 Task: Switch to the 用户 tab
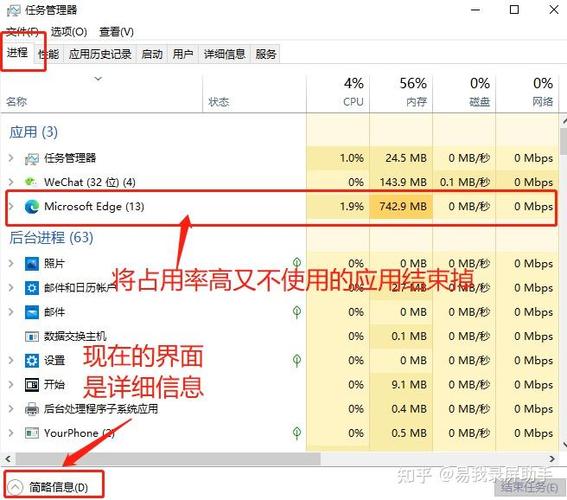(183, 54)
